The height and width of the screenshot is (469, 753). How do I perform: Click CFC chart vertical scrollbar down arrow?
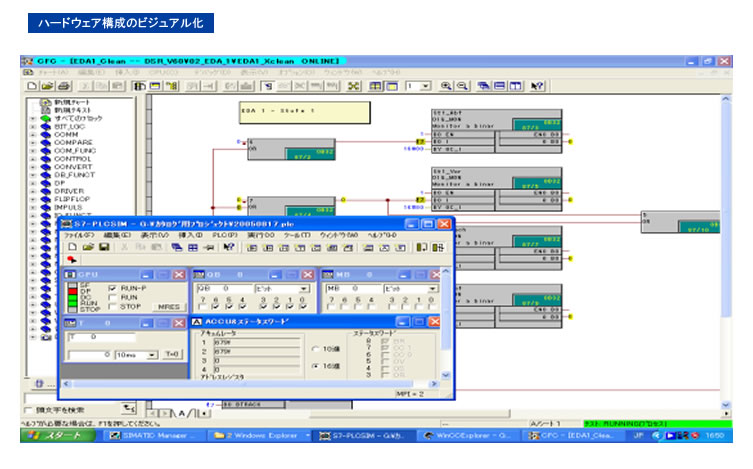pyautogui.click(x=726, y=406)
